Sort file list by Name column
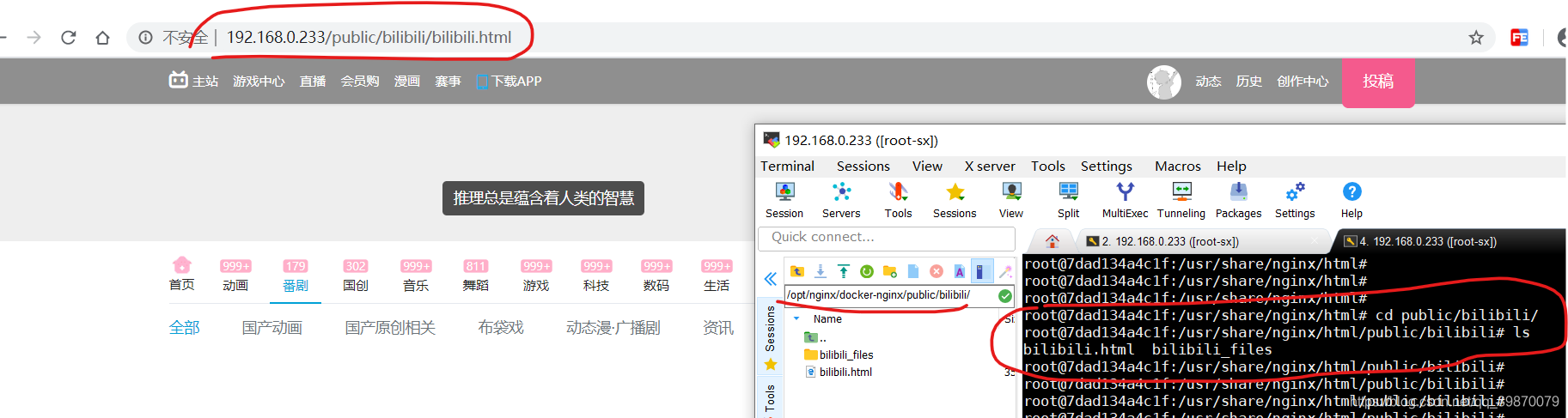This screenshot has width=1568, height=418. pos(827,319)
